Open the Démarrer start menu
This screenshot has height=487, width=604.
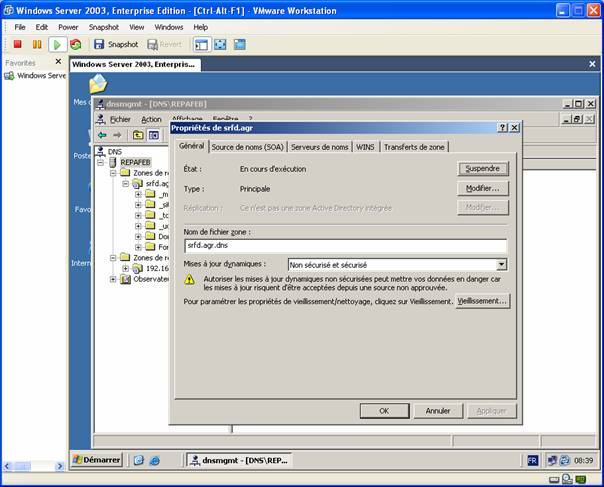[x=97, y=460]
